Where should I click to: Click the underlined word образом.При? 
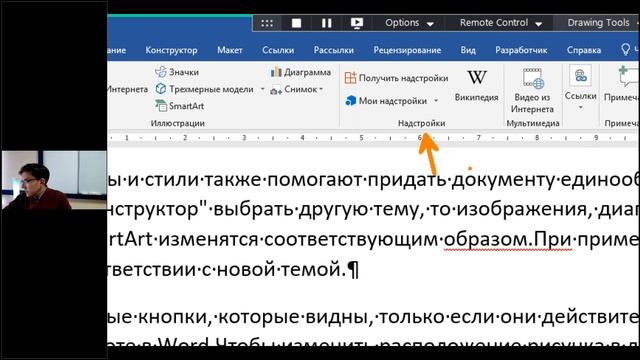[x=508, y=239]
